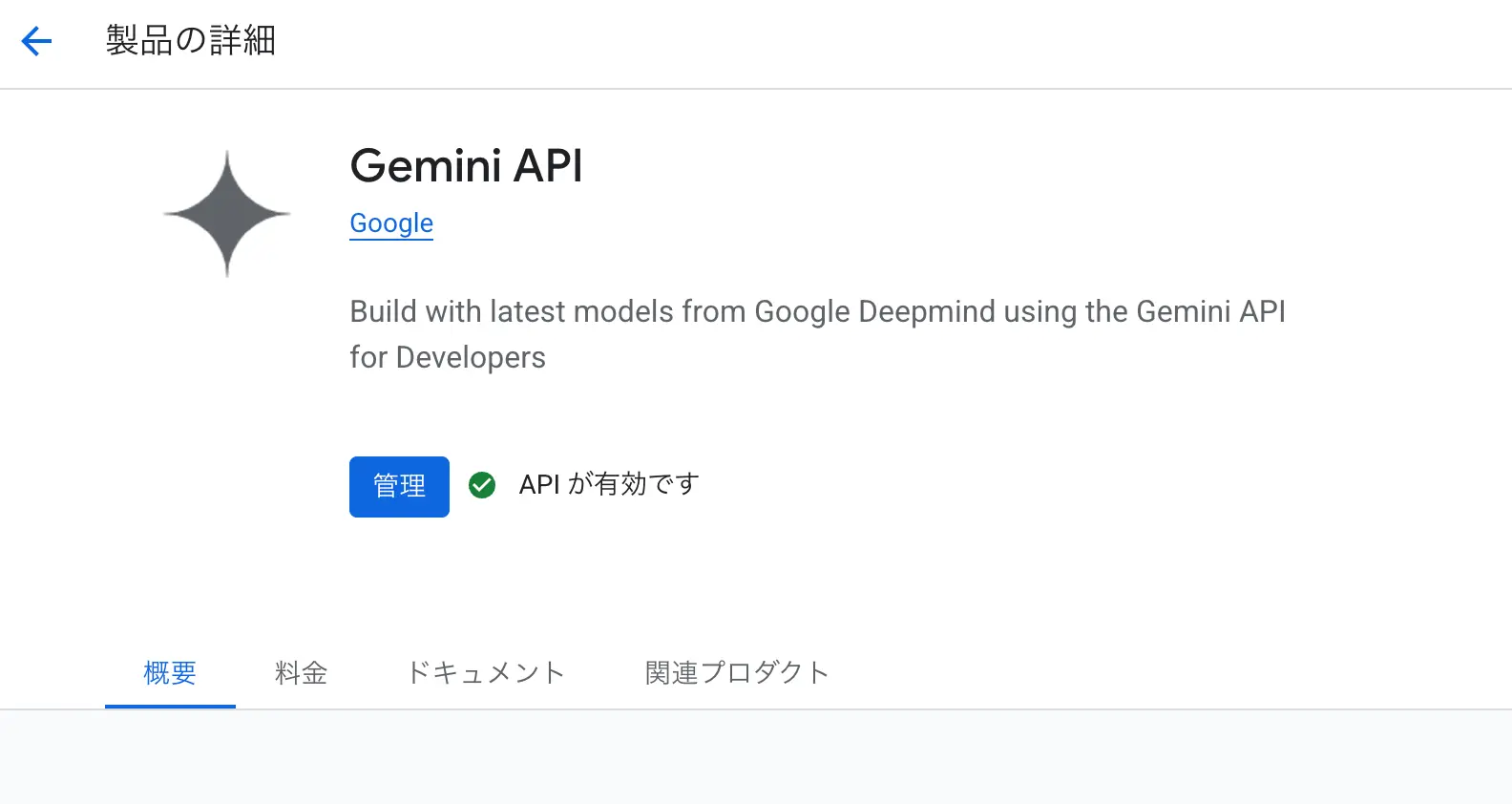The width and height of the screenshot is (1512, 804).
Task: Select the 概要 tab
Action: (x=170, y=673)
